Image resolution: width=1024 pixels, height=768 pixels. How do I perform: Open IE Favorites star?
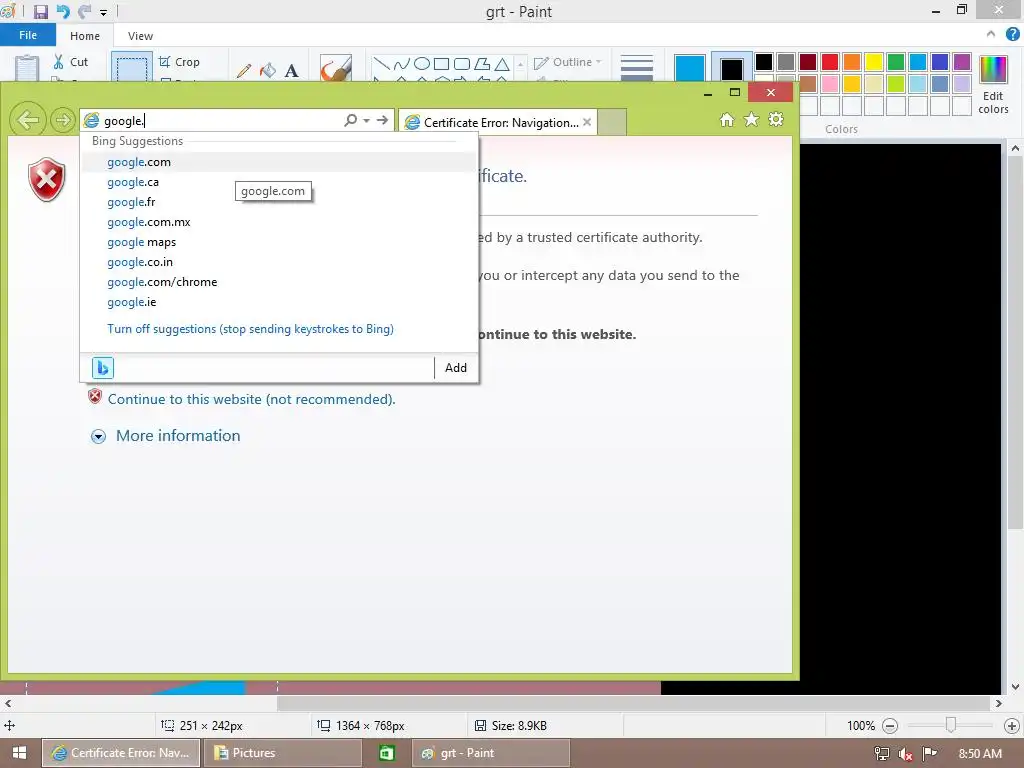(x=752, y=120)
